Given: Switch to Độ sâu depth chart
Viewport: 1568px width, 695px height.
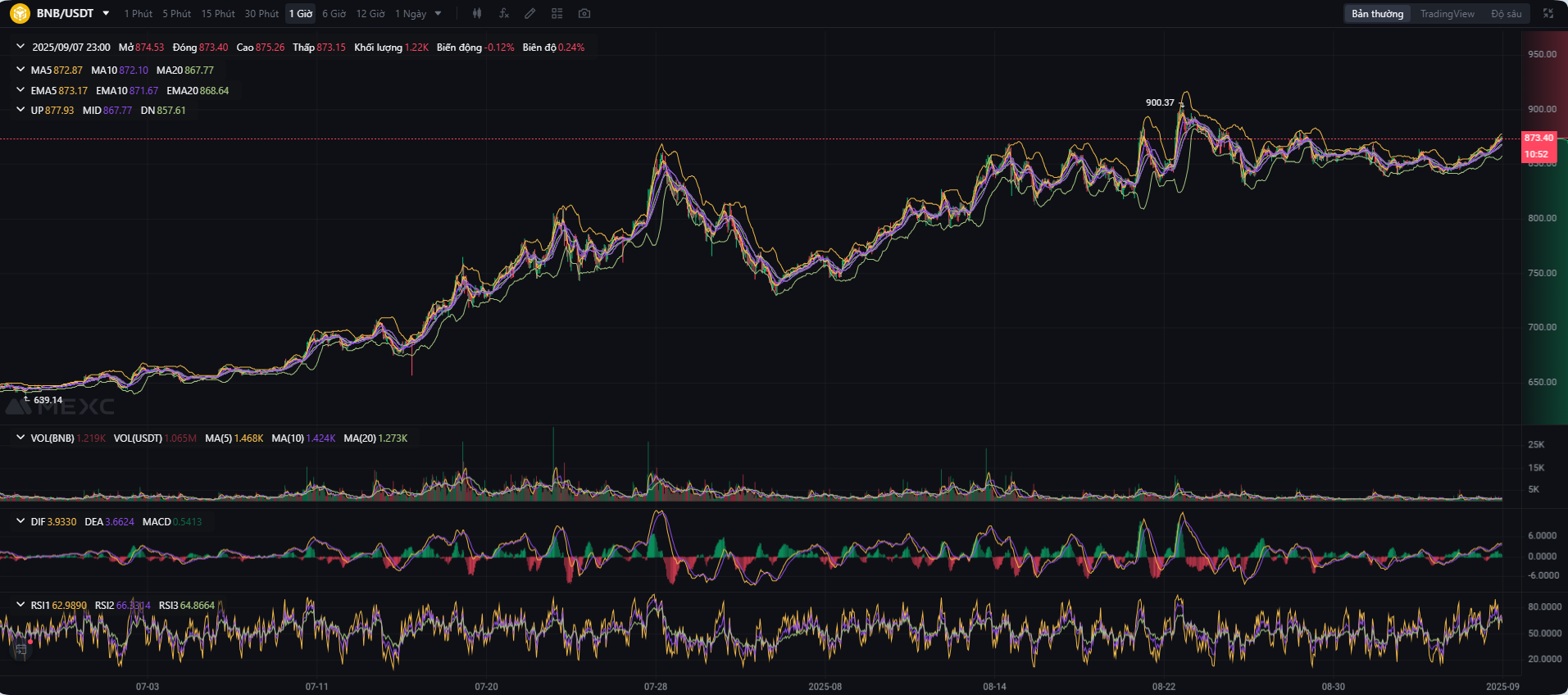Looking at the screenshot, I should [x=1506, y=14].
